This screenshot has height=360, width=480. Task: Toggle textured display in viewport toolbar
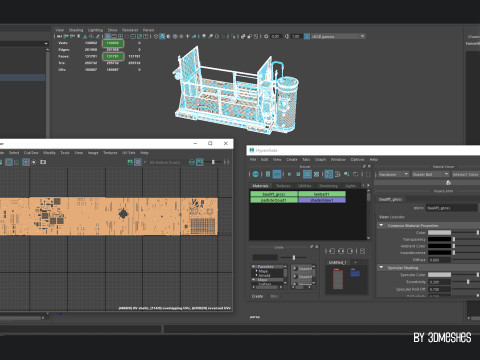click(x=181, y=36)
